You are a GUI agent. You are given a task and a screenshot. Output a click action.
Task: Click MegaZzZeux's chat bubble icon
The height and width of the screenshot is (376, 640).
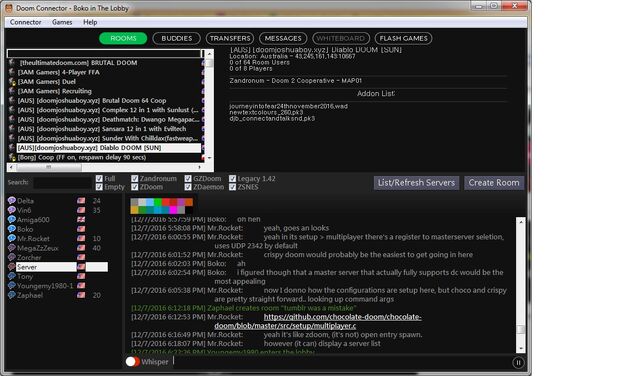tap(11, 248)
